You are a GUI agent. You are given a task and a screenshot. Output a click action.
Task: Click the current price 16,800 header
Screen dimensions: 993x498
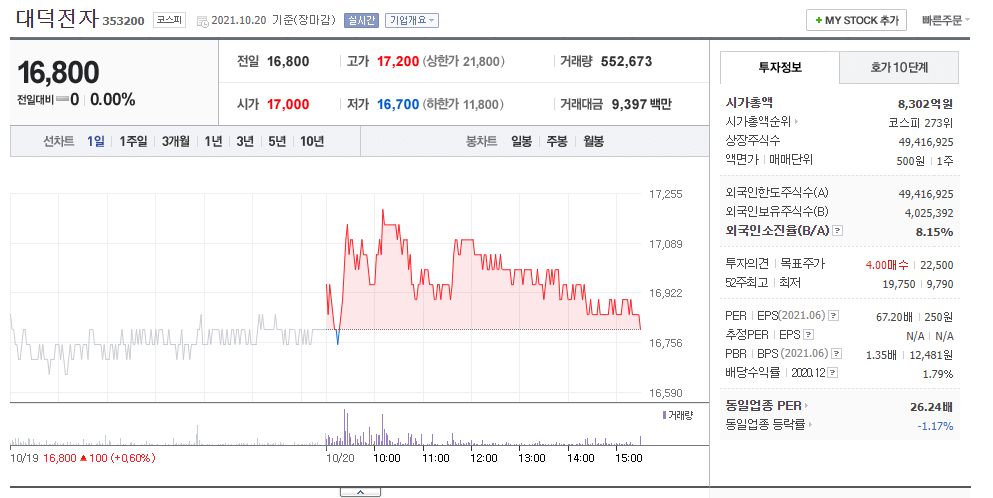click(58, 73)
